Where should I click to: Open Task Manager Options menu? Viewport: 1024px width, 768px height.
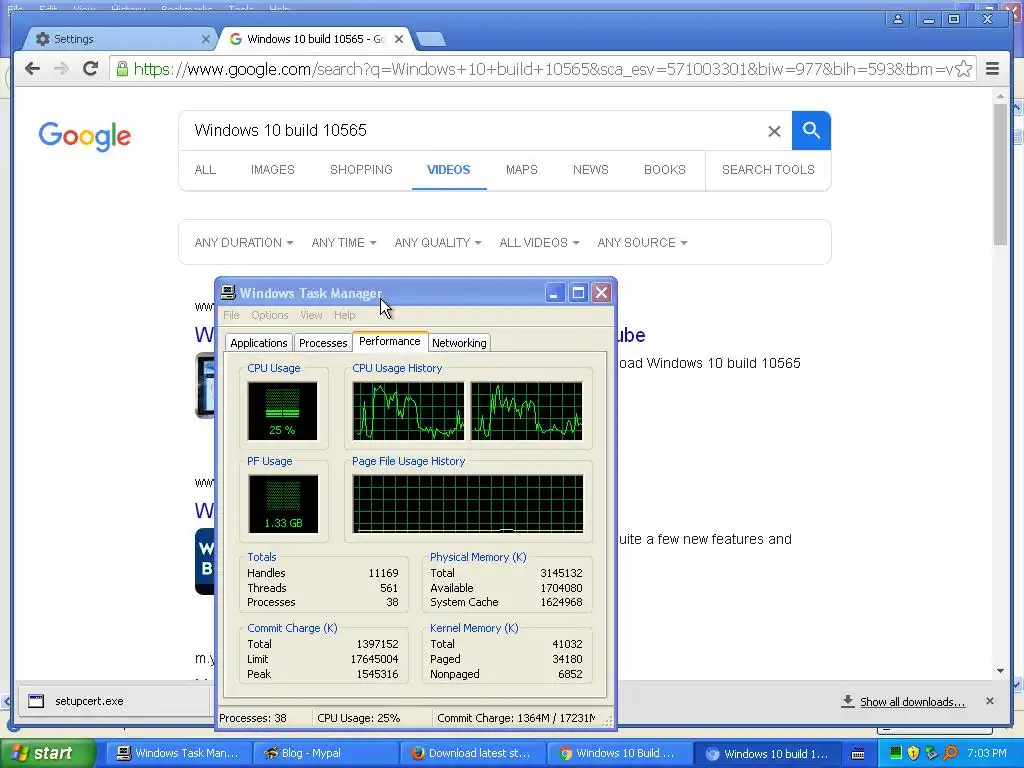point(270,315)
